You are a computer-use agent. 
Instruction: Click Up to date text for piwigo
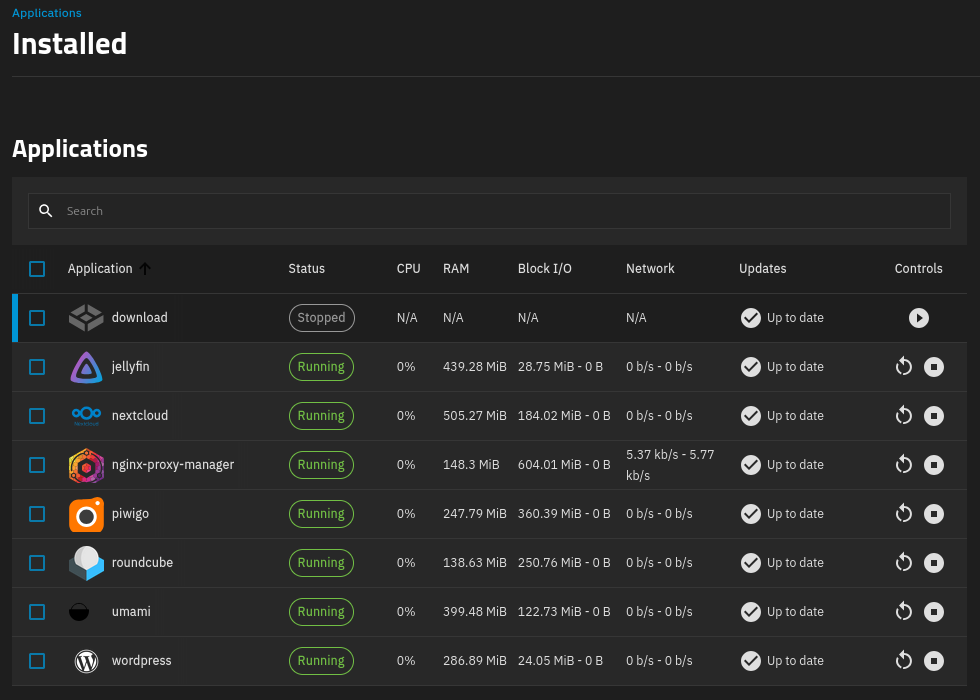pyautogui.click(x=795, y=514)
